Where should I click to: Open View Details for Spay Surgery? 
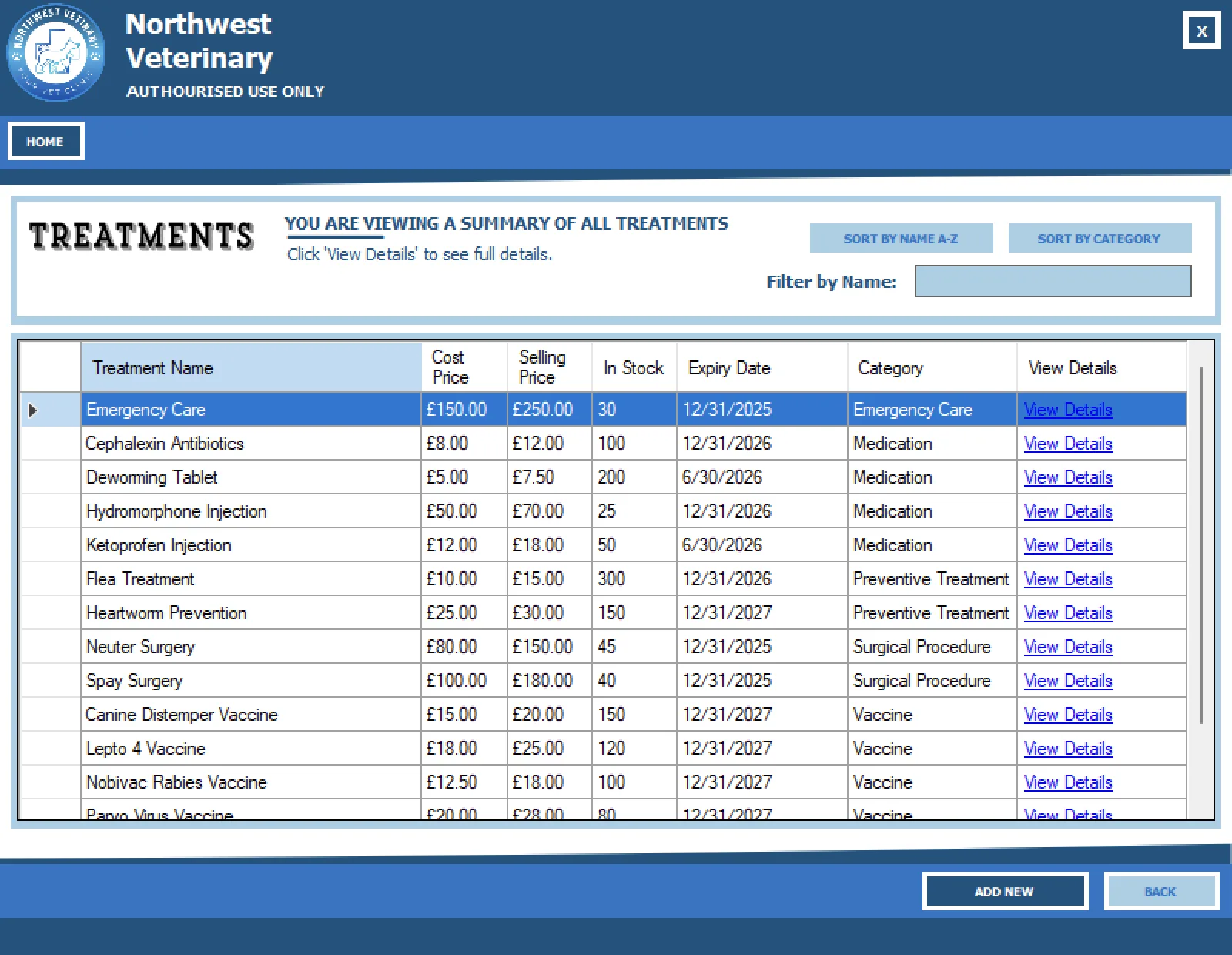[x=1068, y=681]
